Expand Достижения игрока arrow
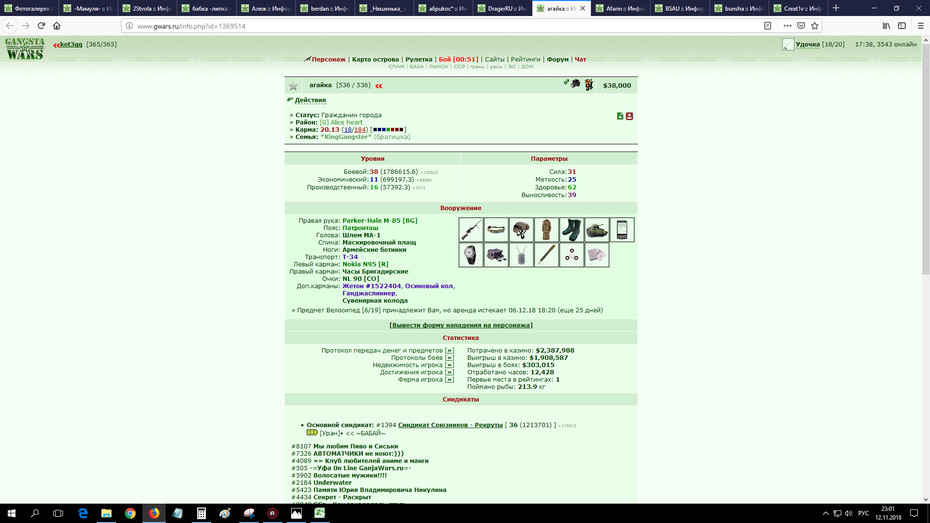 [449, 372]
